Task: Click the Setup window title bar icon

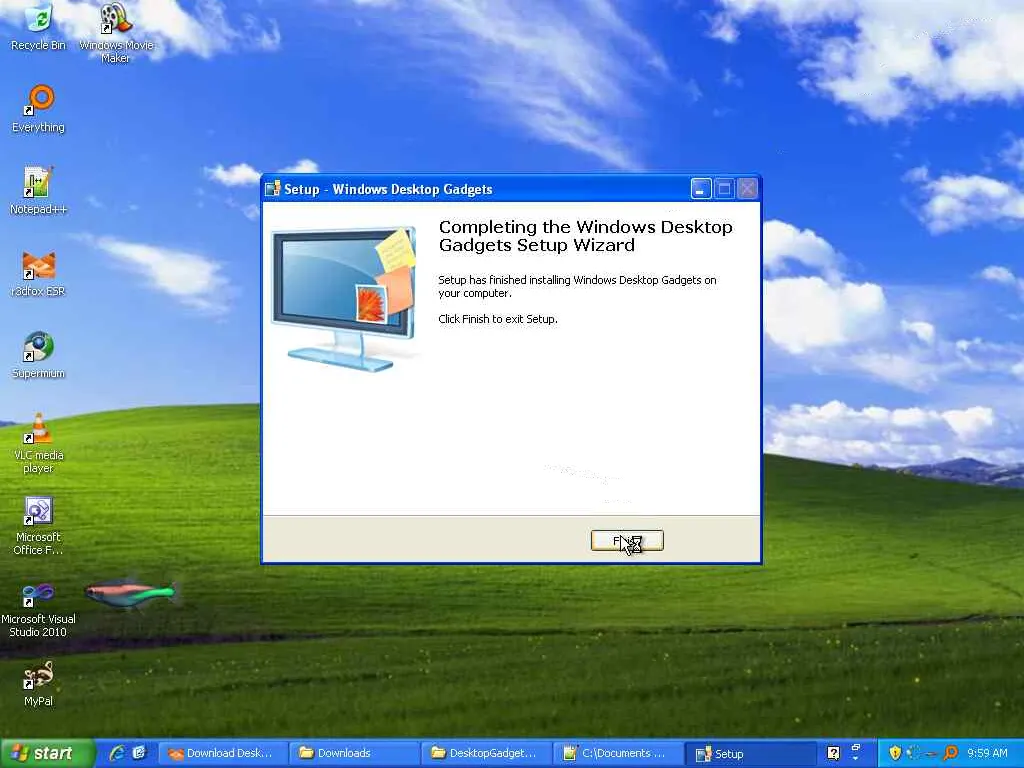Action: [x=273, y=189]
